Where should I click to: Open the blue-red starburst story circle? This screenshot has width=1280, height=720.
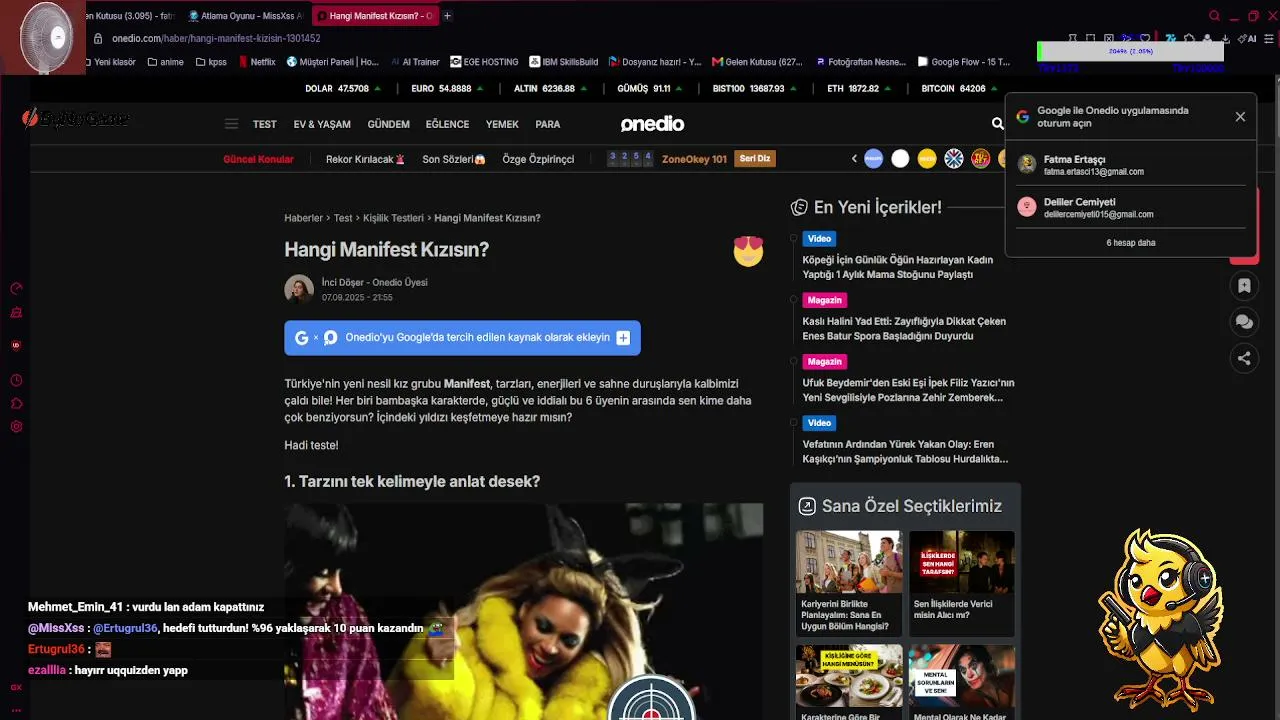[954, 158]
